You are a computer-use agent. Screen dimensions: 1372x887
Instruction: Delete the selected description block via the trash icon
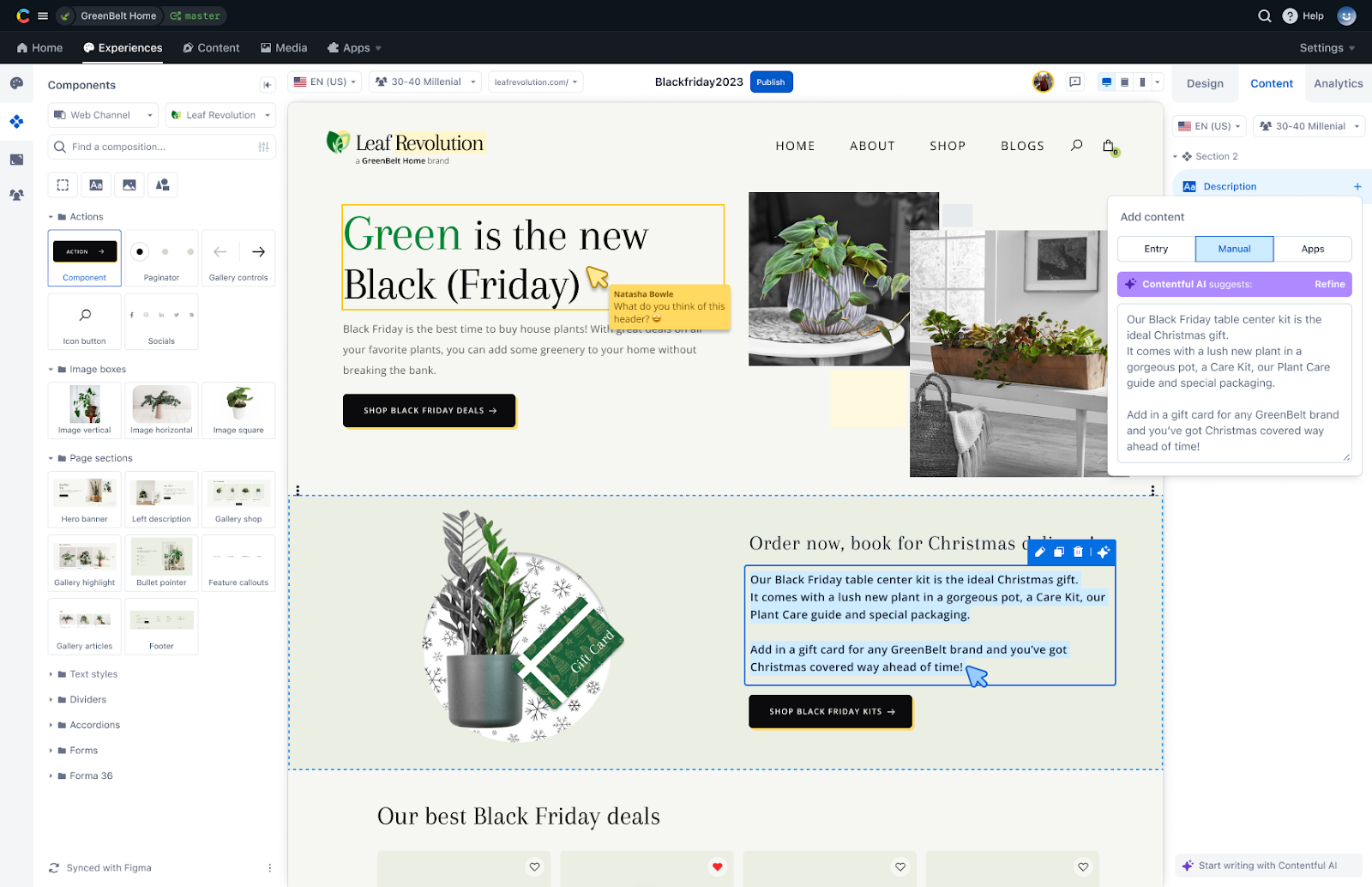pyautogui.click(x=1077, y=552)
